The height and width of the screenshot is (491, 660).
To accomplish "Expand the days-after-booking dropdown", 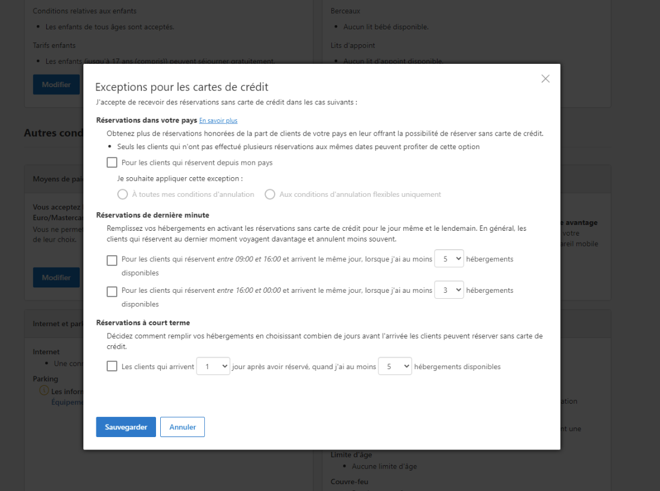I will [x=214, y=367].
